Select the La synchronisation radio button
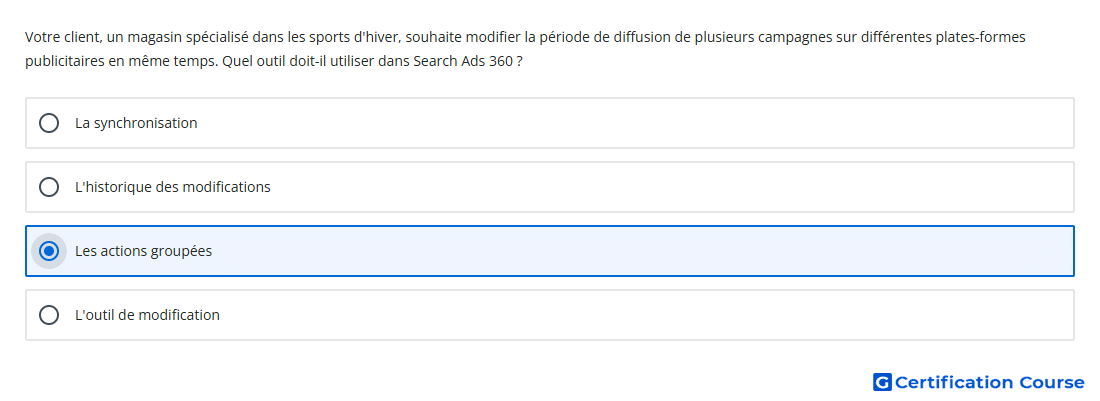This screenshot has width=1100, height=401. point(48,123)
